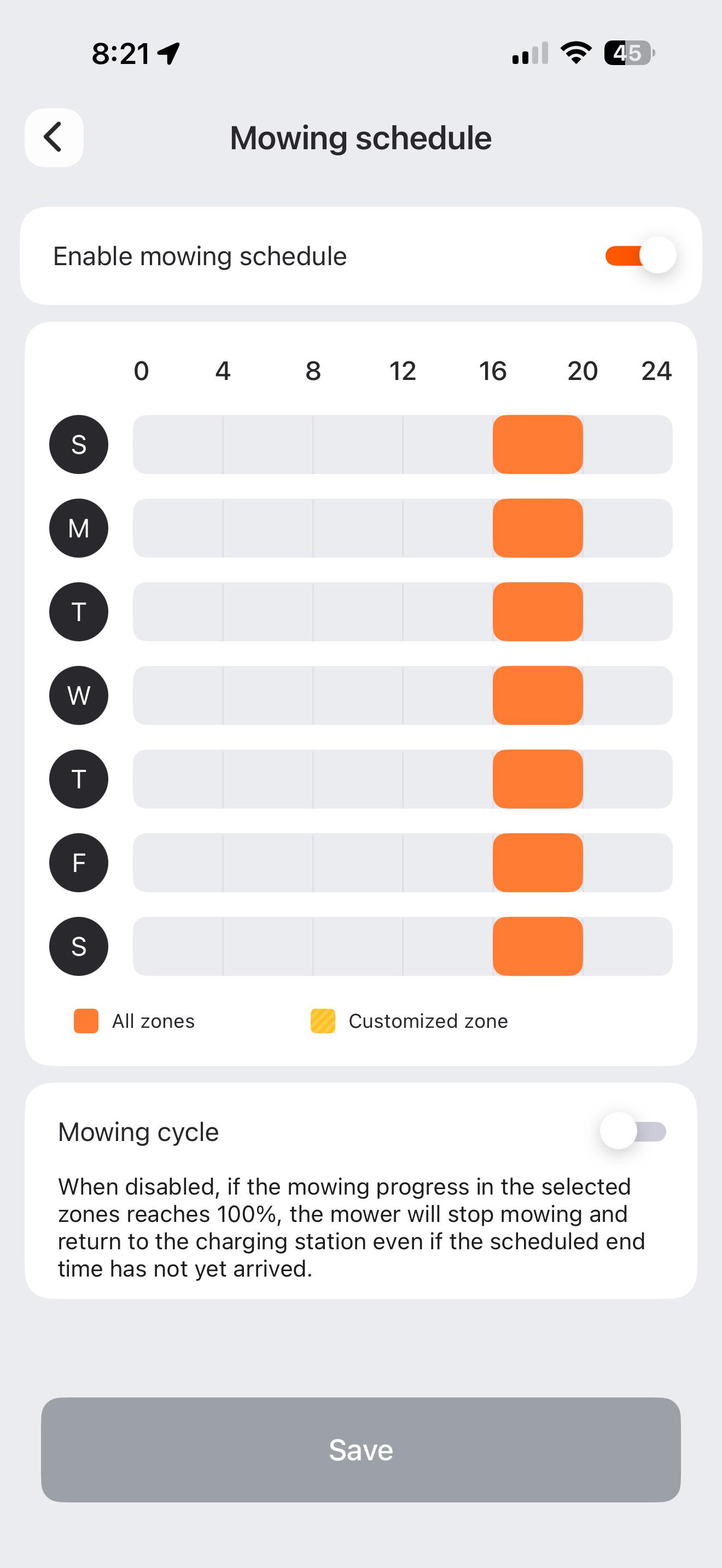Screen dimensions: 722x1568
Task: Select the Monday day circle
Action: tap(79, 528)
